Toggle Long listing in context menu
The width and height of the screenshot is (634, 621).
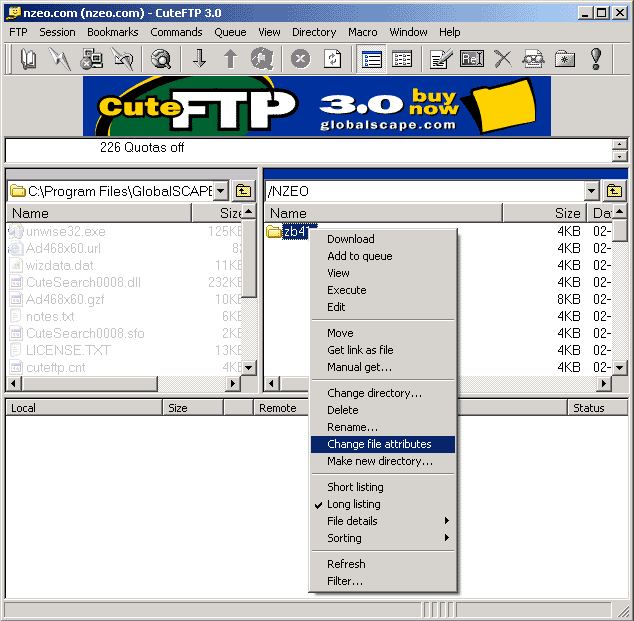pyautogui.click(x=353, y=504)
